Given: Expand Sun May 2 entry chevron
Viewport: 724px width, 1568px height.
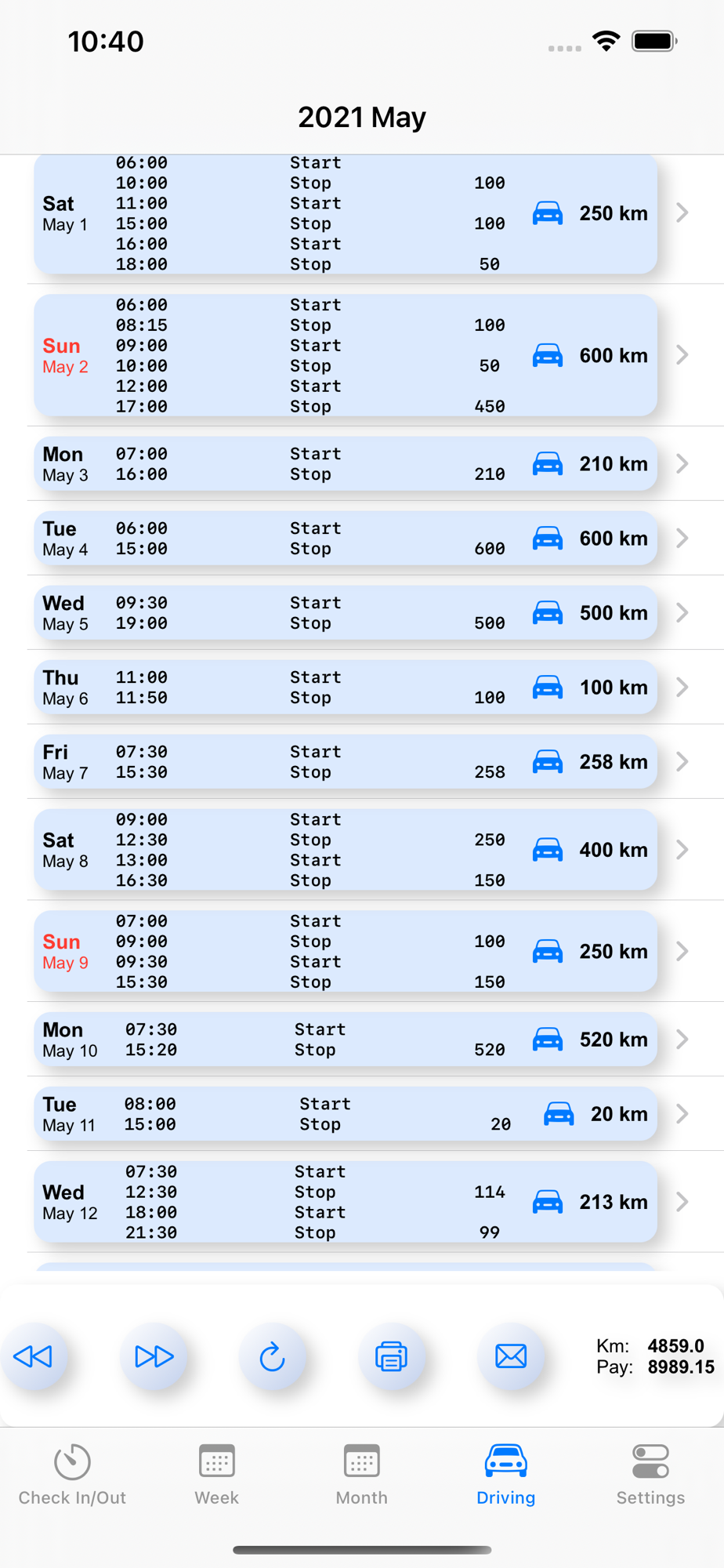Looking at the screenshot, I should [682, 355].
